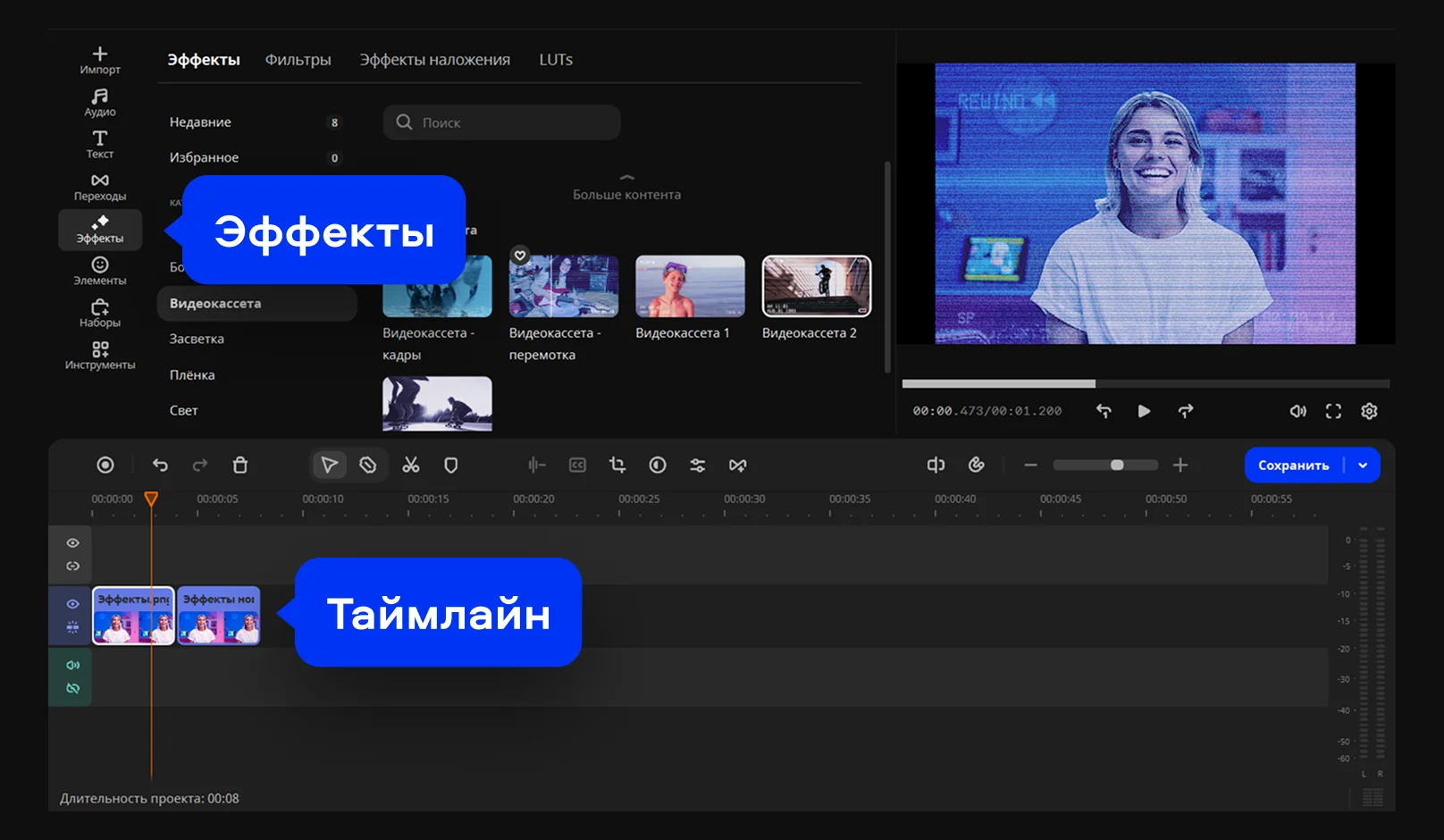This screenshot has height=840, width=1444.
Task: Switch to the Фильтры tab
Action: (x=298, y=60)
